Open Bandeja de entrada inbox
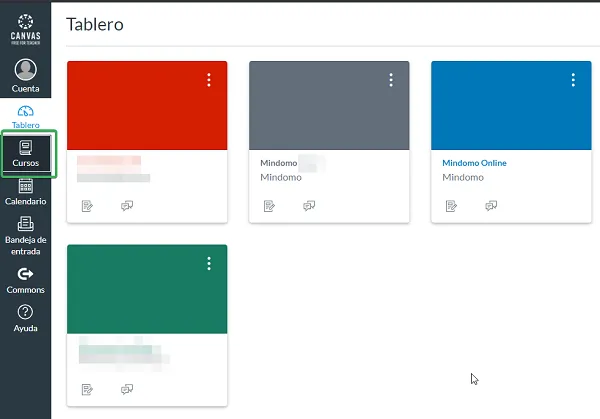The width and height of the screenshot is (600, 419). pos(25,235)
